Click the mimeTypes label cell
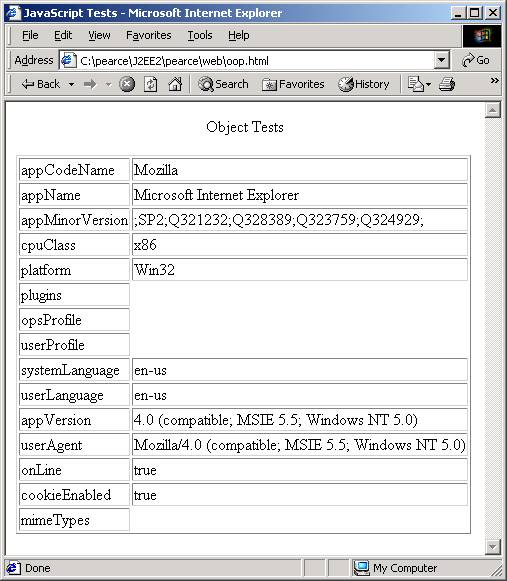 74,520
